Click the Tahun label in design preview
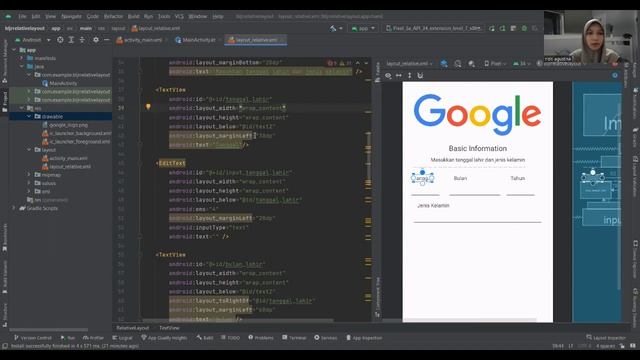 (518, 178)
